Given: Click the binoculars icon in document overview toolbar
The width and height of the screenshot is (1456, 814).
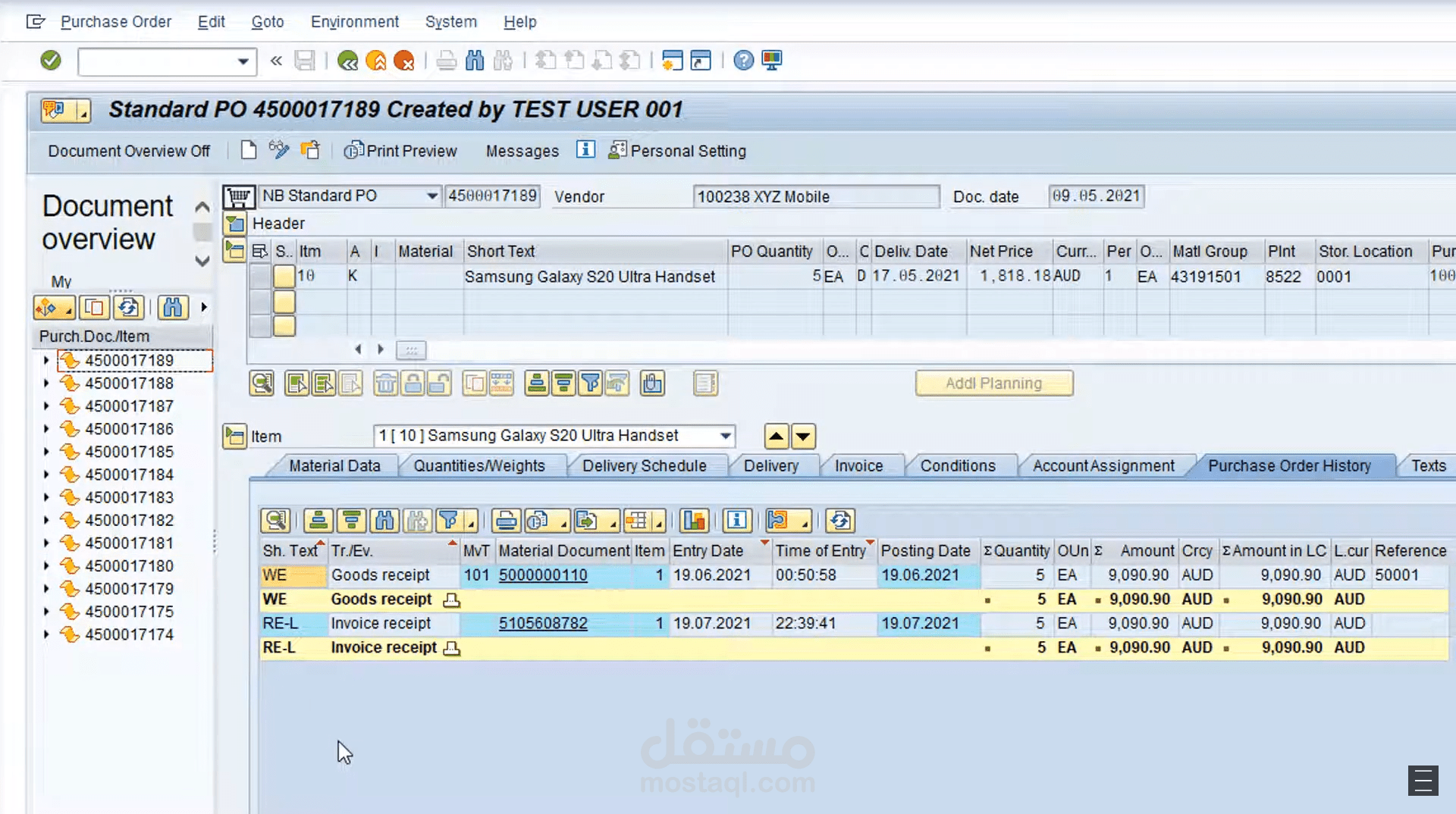Looking at the screenshot, I should click(x=173, y=307).
